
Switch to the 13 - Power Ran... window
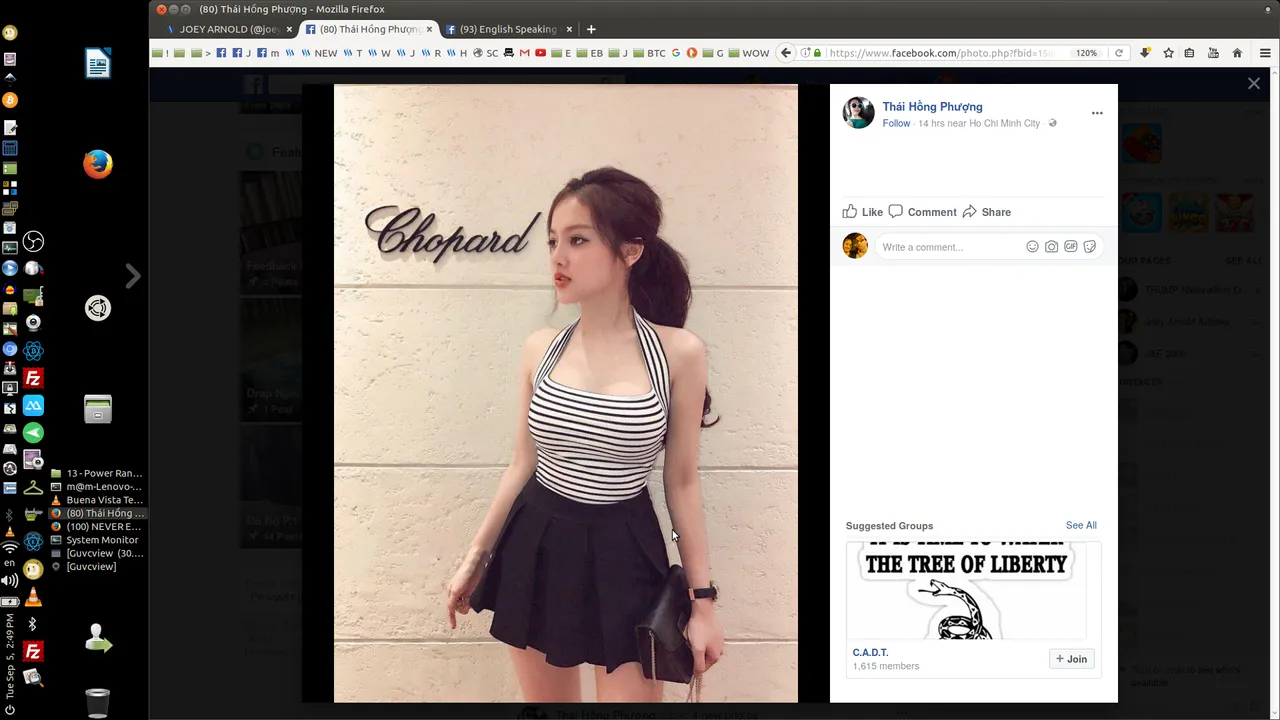click(97, 473)
